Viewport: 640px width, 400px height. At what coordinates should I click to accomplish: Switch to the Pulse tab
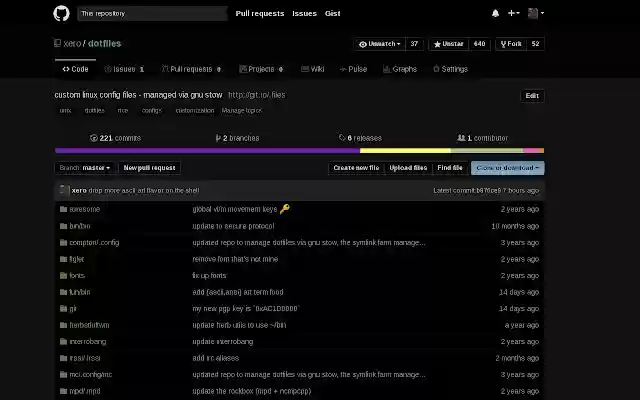(x=353, y=69)
